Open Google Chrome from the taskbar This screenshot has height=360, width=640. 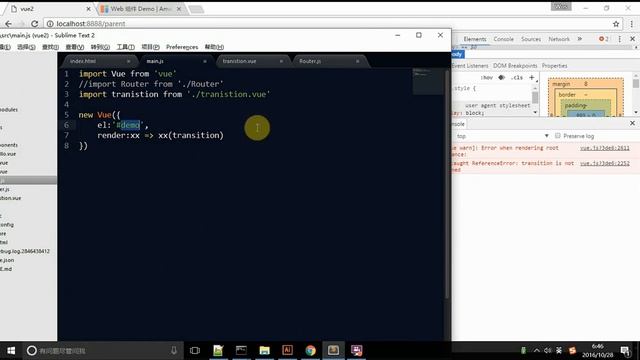point(311,350)
